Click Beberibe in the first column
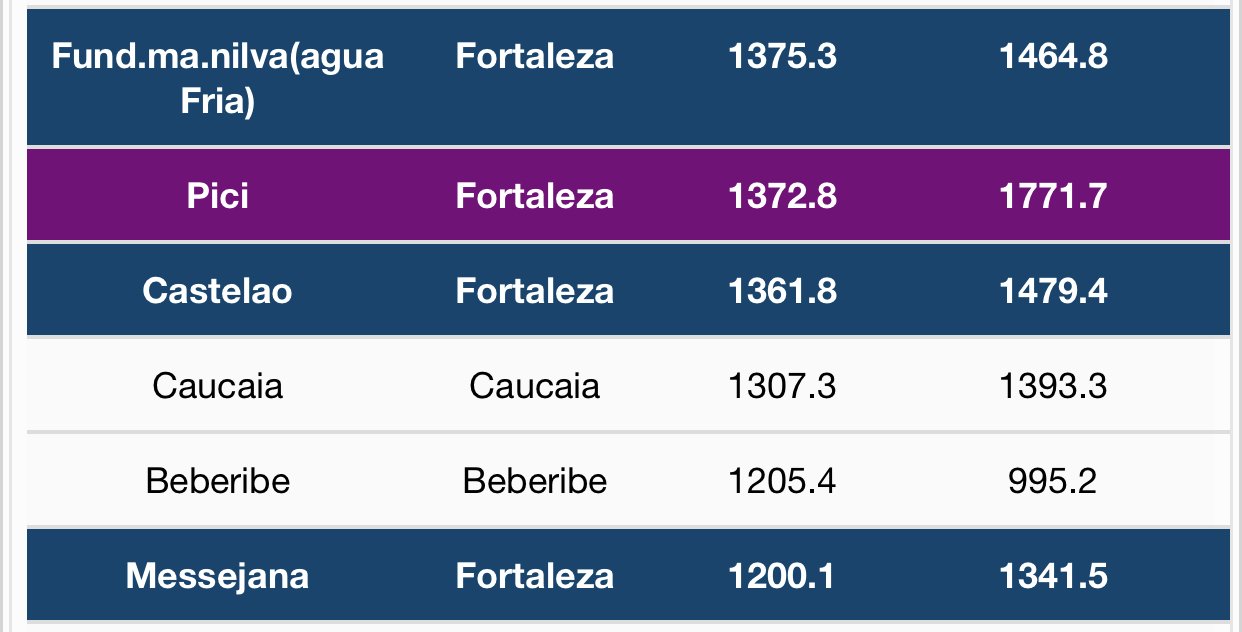Viewport: 1242px width, 632px height. (217, 481)
